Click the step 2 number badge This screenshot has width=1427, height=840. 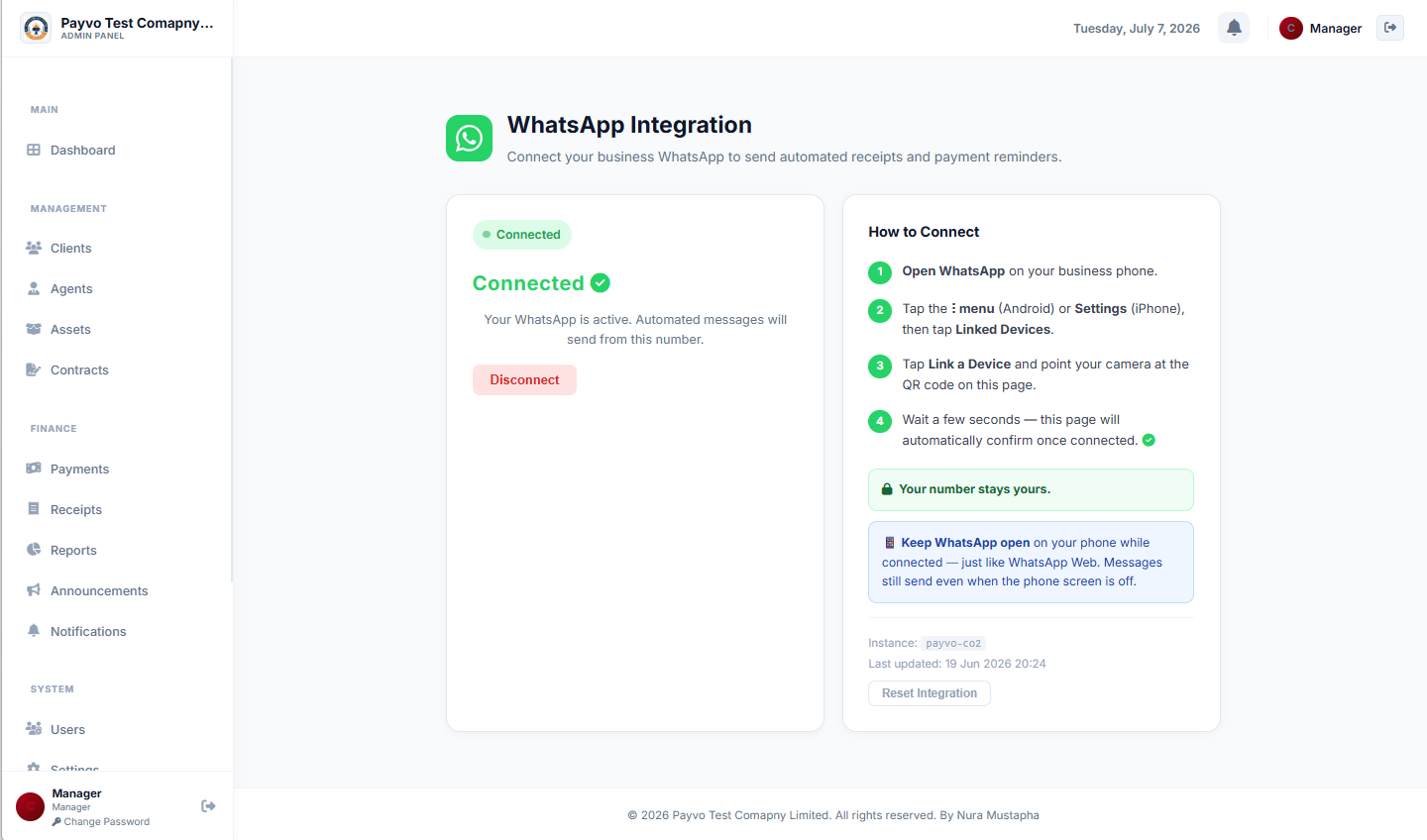880,310
